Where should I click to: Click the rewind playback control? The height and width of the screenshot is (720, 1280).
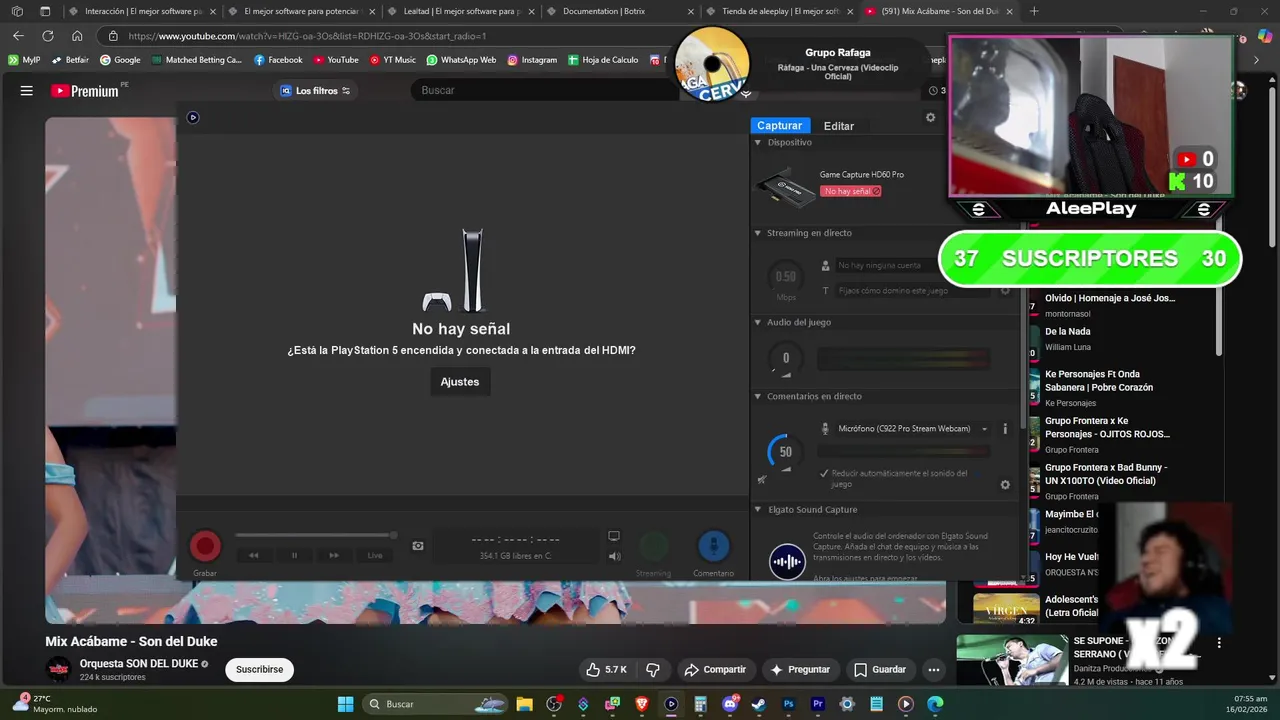click(x=254, y=555)
